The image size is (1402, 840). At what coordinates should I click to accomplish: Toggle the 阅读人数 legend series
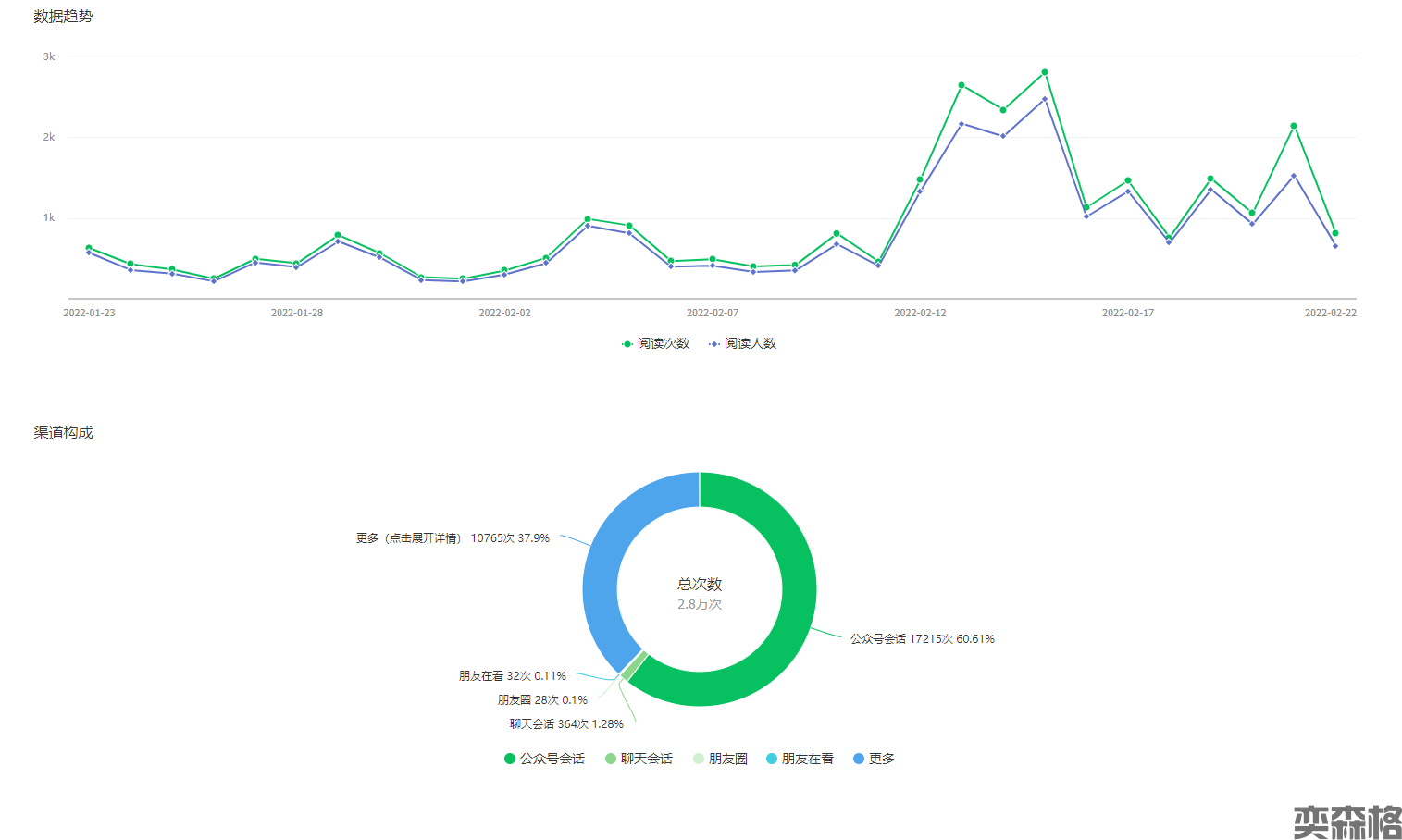(x=742, y=343)
